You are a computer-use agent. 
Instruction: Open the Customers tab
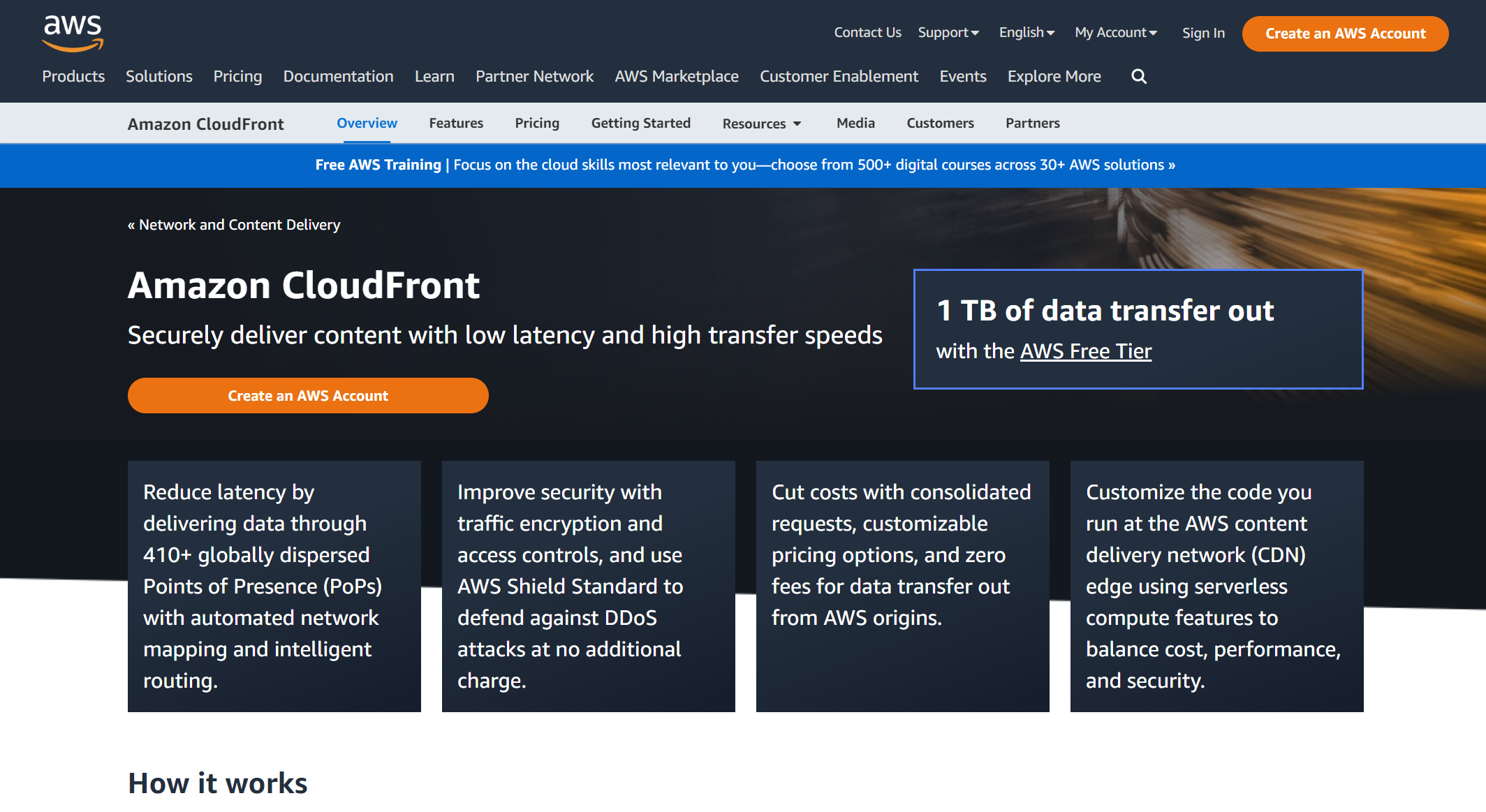[x=940, y=124]
